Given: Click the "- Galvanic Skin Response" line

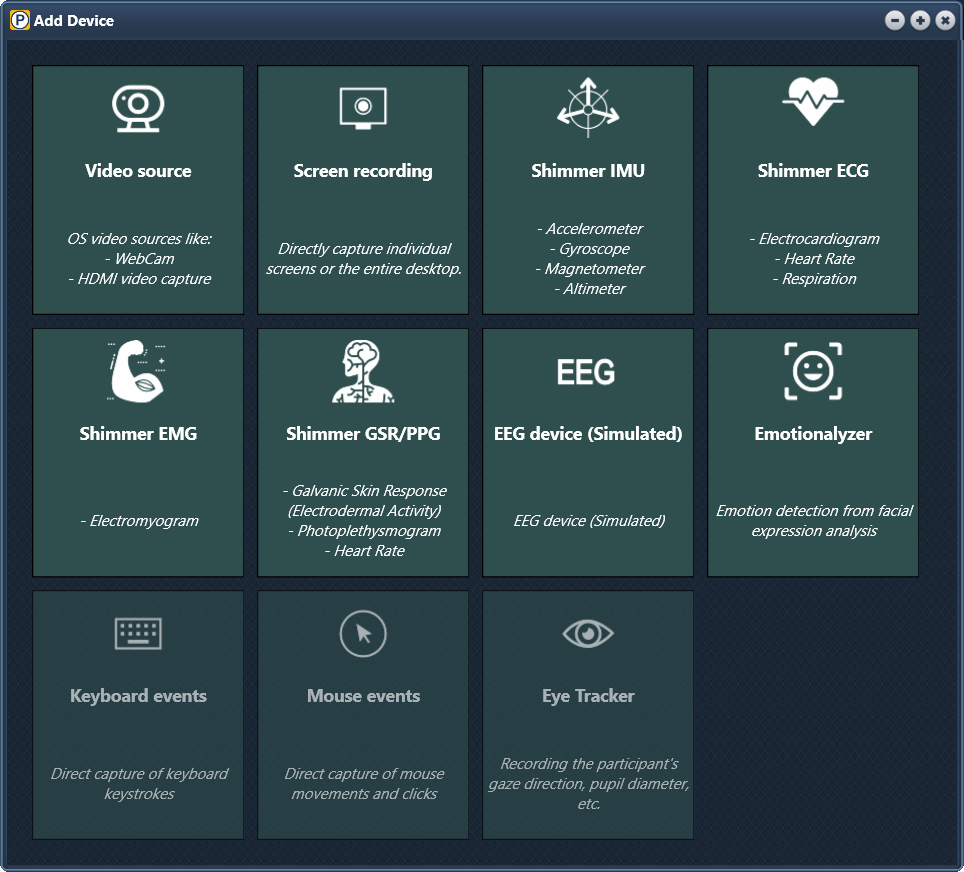Looking at the screenshot, I should 365,491.
